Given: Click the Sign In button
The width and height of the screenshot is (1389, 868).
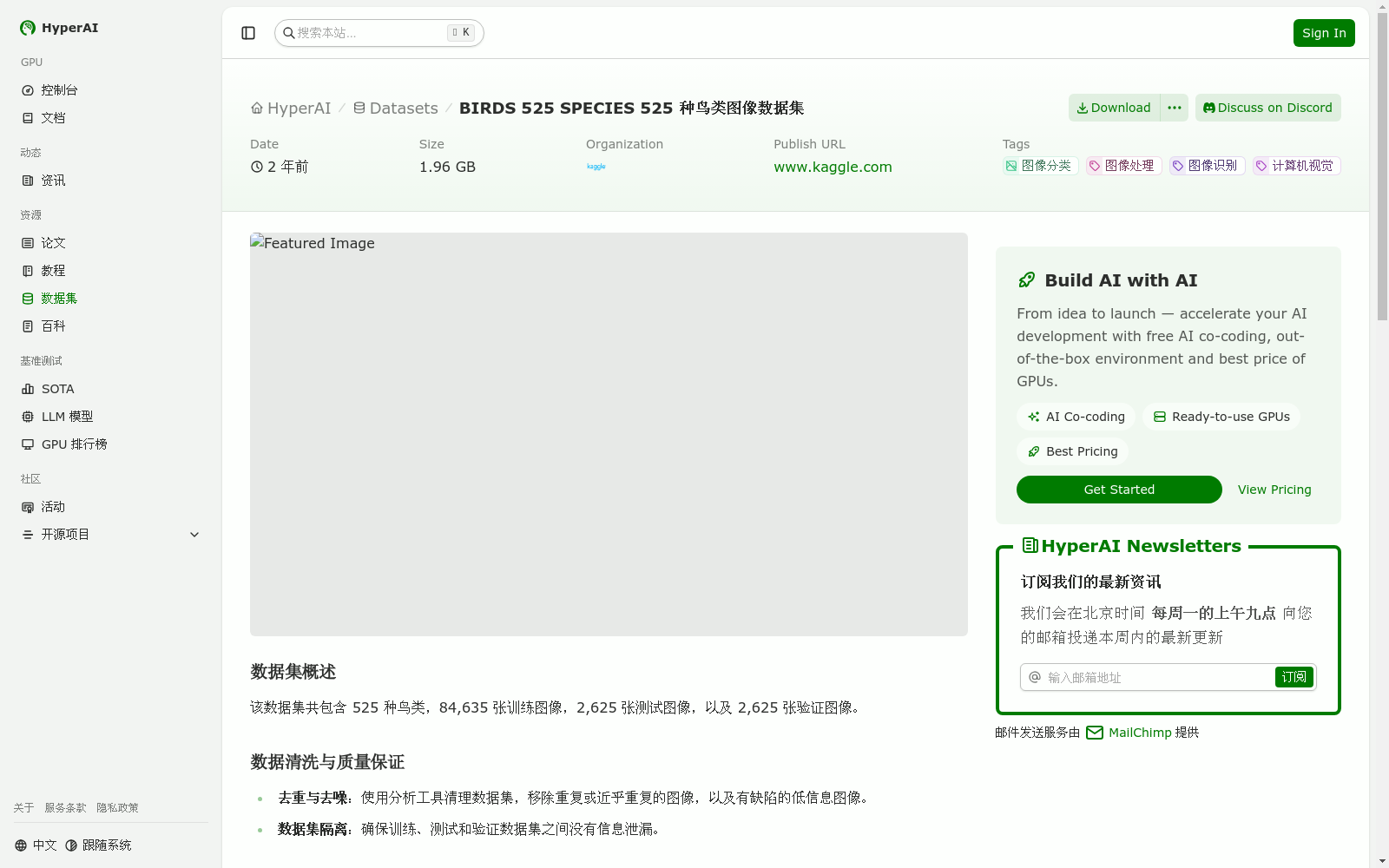Looking at the screenshot, I should click(1324, 33).
